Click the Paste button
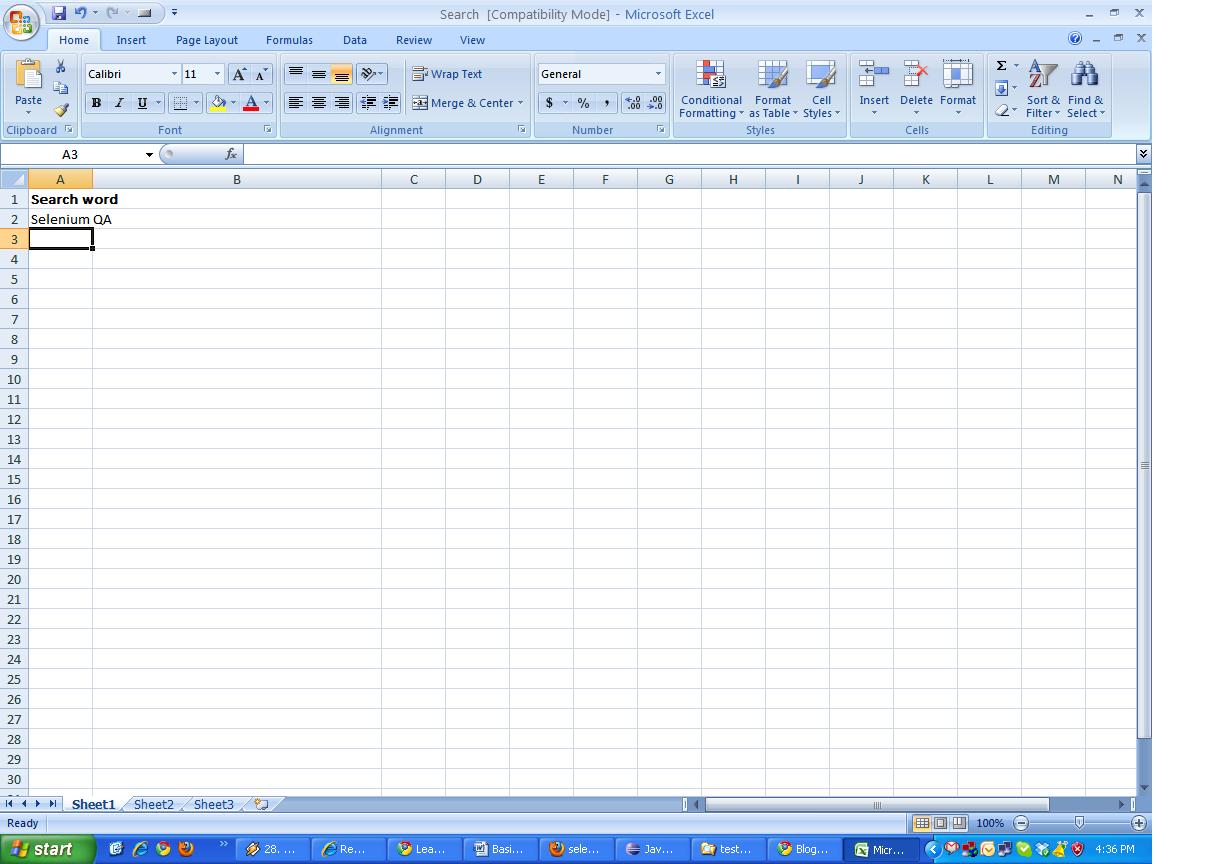This screenshot has height=864, width=1218. [28, 87]
